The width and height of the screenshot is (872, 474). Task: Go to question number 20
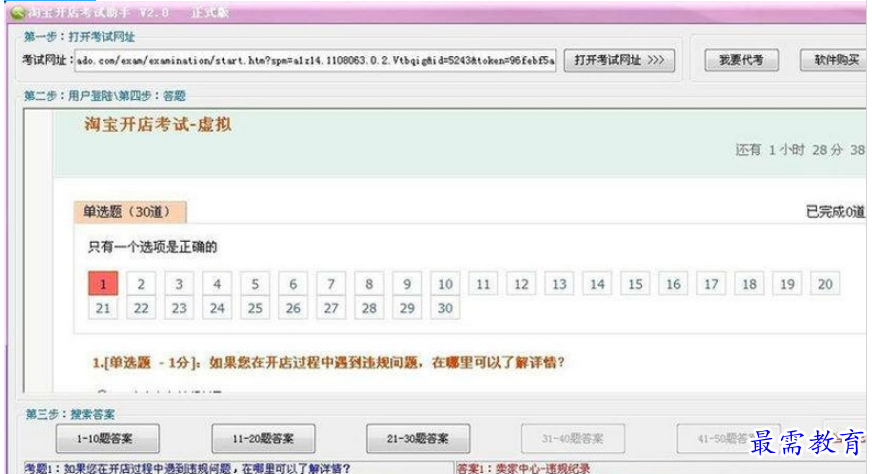tap(825, 284)
